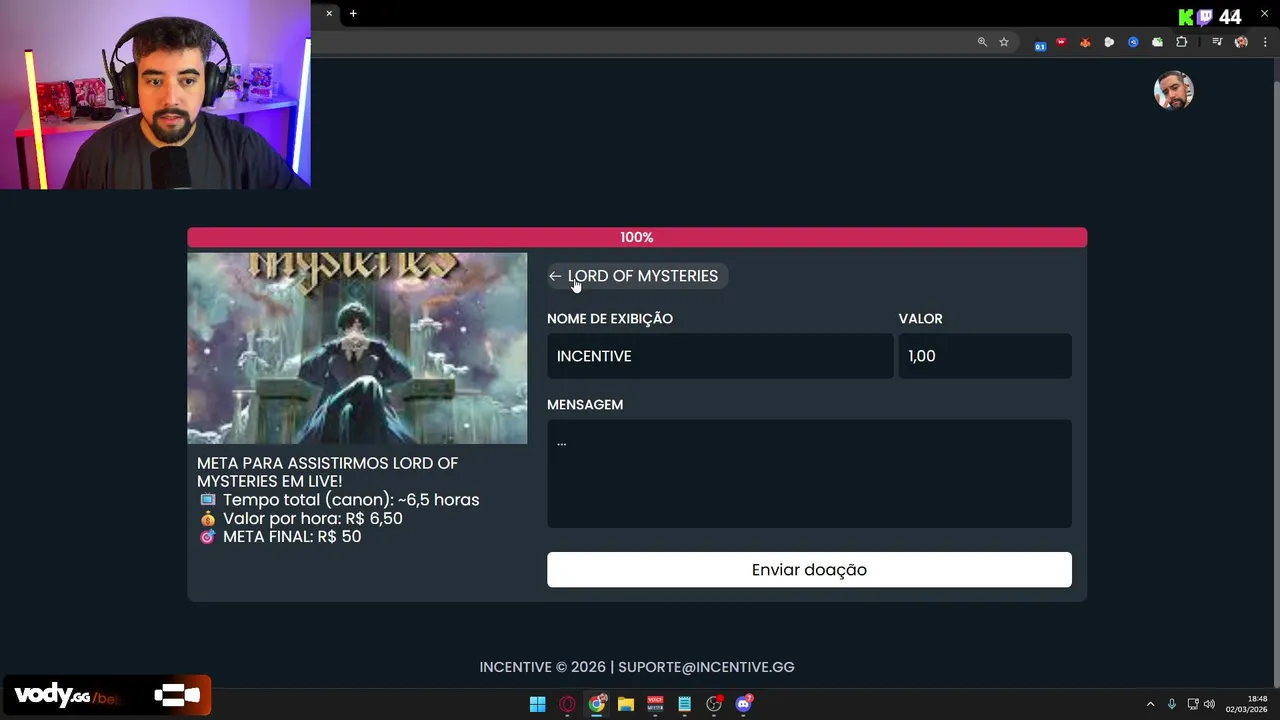Open the media control playlist icon

pos(1217,42)
